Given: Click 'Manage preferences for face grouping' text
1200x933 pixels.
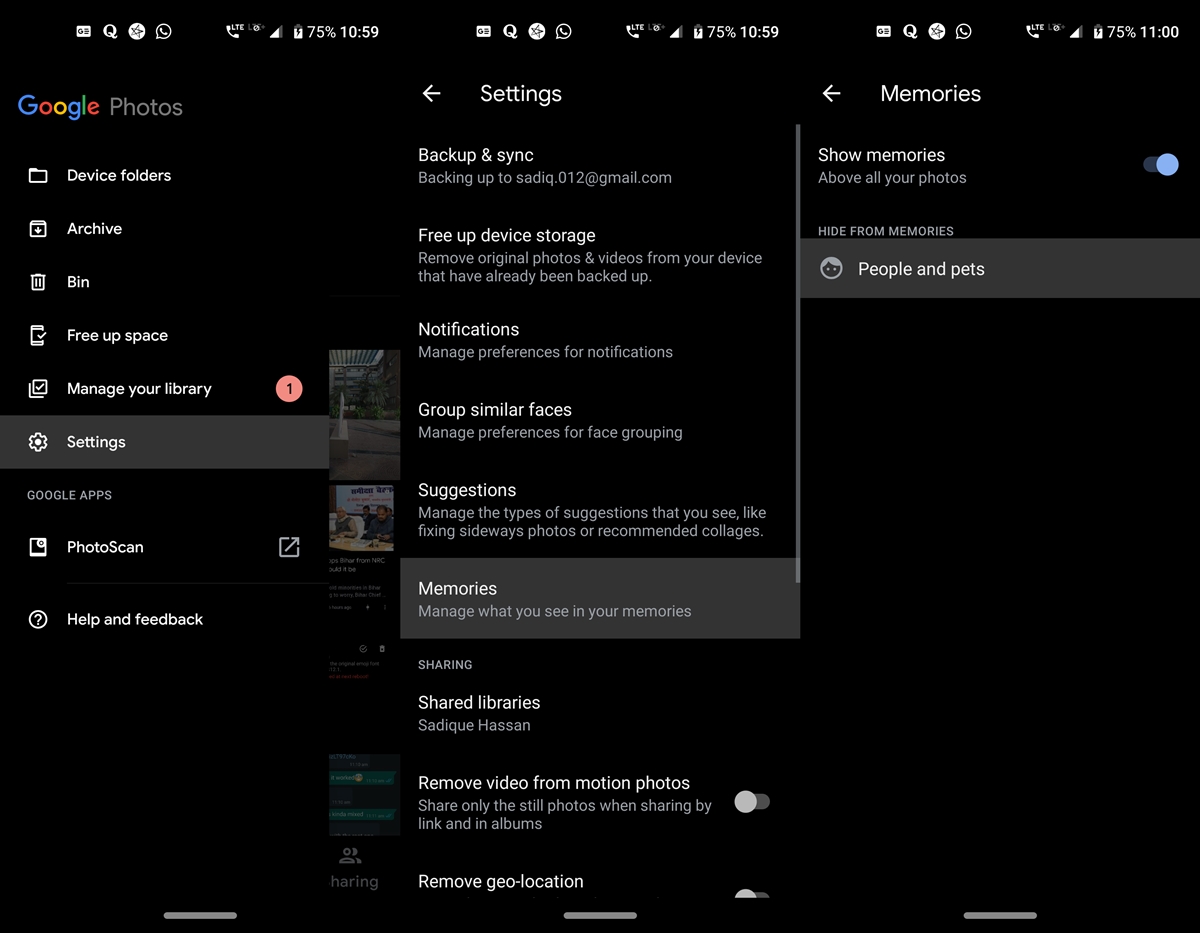Looking at the screenshot, I should coord(550,432).
